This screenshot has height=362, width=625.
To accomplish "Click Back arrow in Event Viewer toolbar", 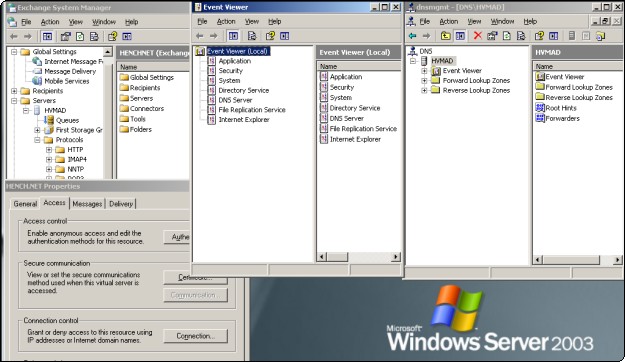I will [x=199, y=36].
